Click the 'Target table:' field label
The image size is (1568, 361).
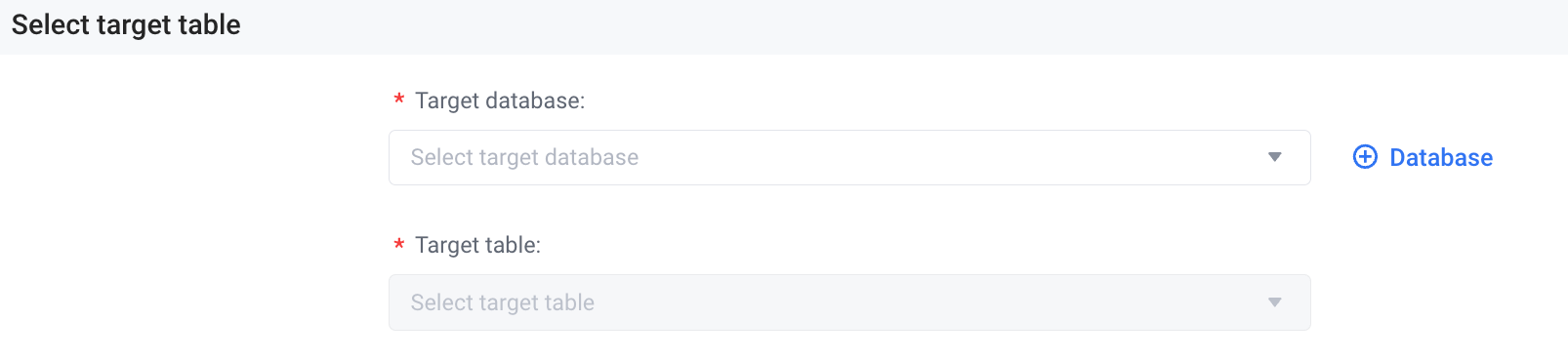point(477,245)
